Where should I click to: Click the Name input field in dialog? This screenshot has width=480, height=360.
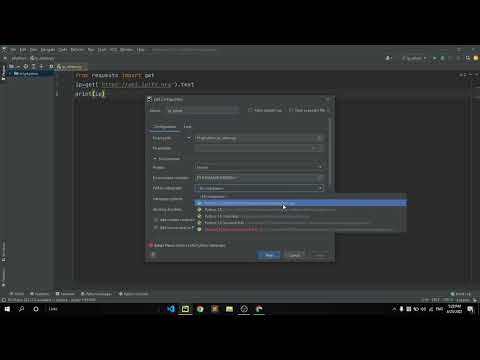click(x=203, y=110)
